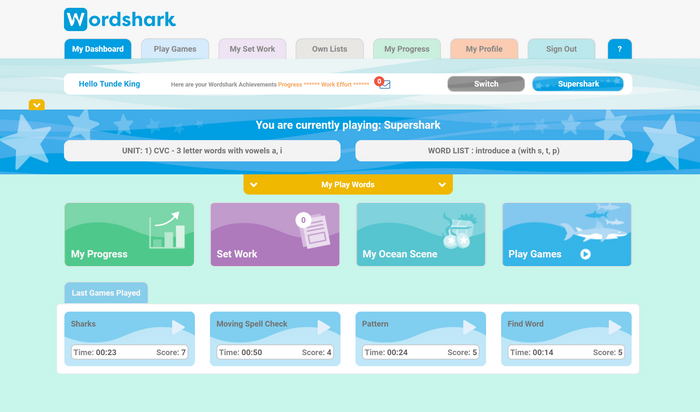Viewport: 700px width, 412px height.
Task: Open the blue Play Games tile
Action: pyautogui.click(x=567, y=235)
